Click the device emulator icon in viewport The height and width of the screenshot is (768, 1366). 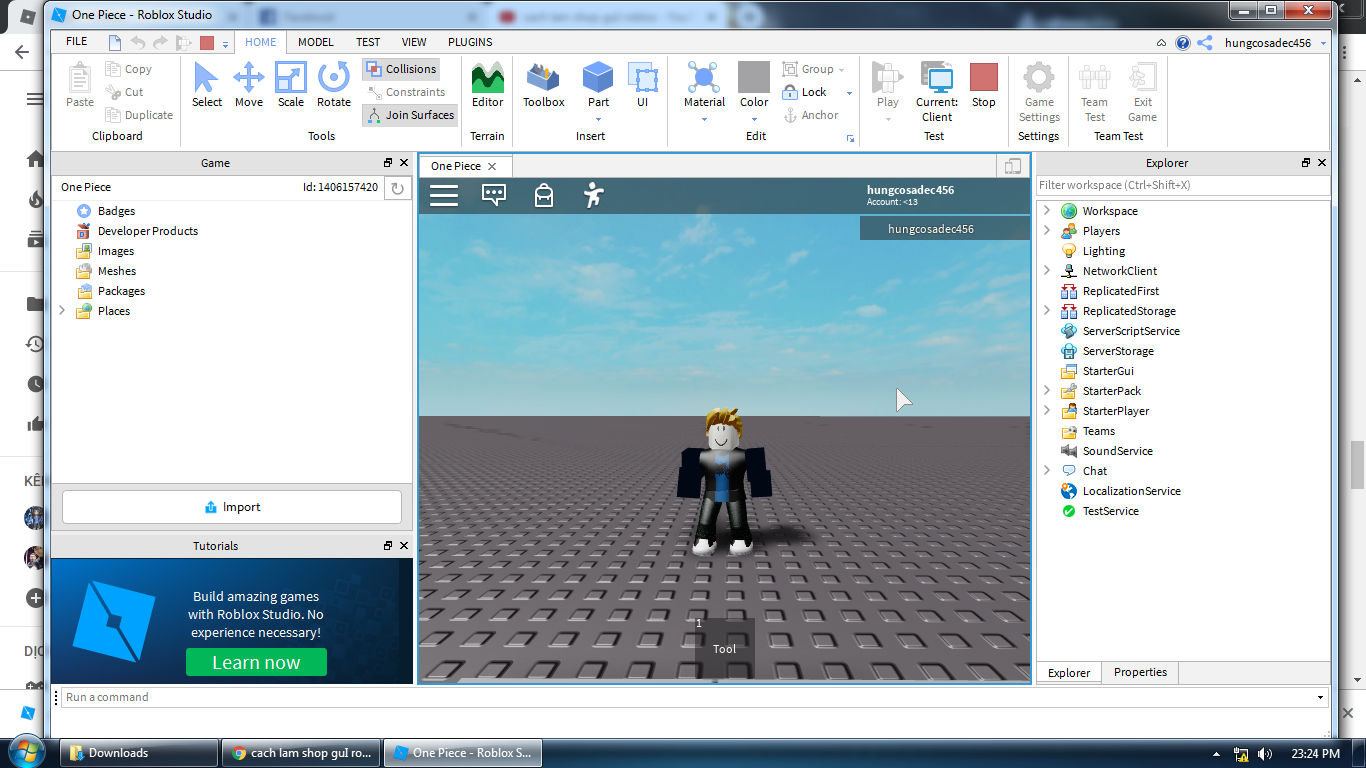coord(1013,166)
